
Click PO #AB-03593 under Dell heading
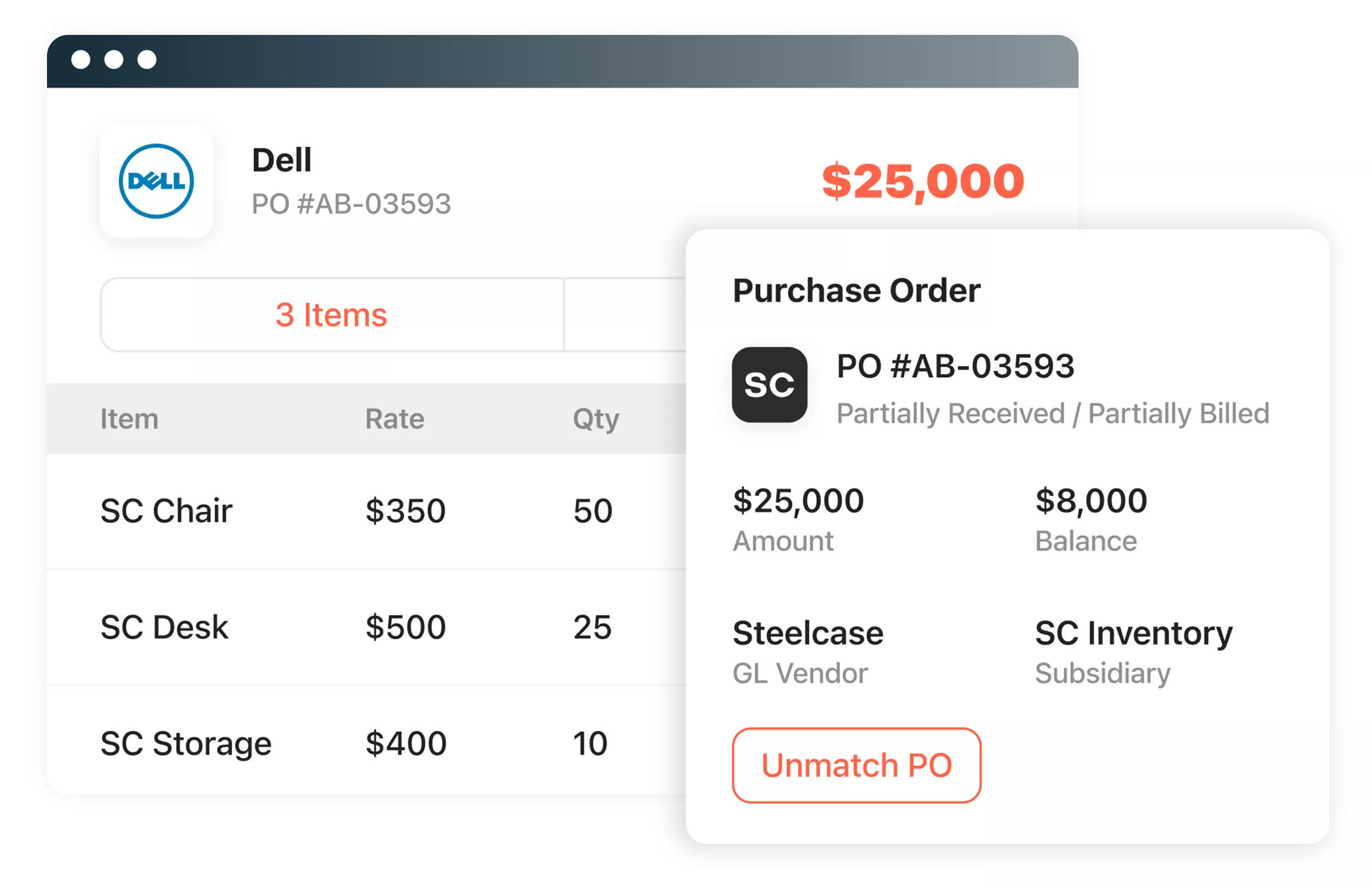pyautogui.click(x=351, y=204)
